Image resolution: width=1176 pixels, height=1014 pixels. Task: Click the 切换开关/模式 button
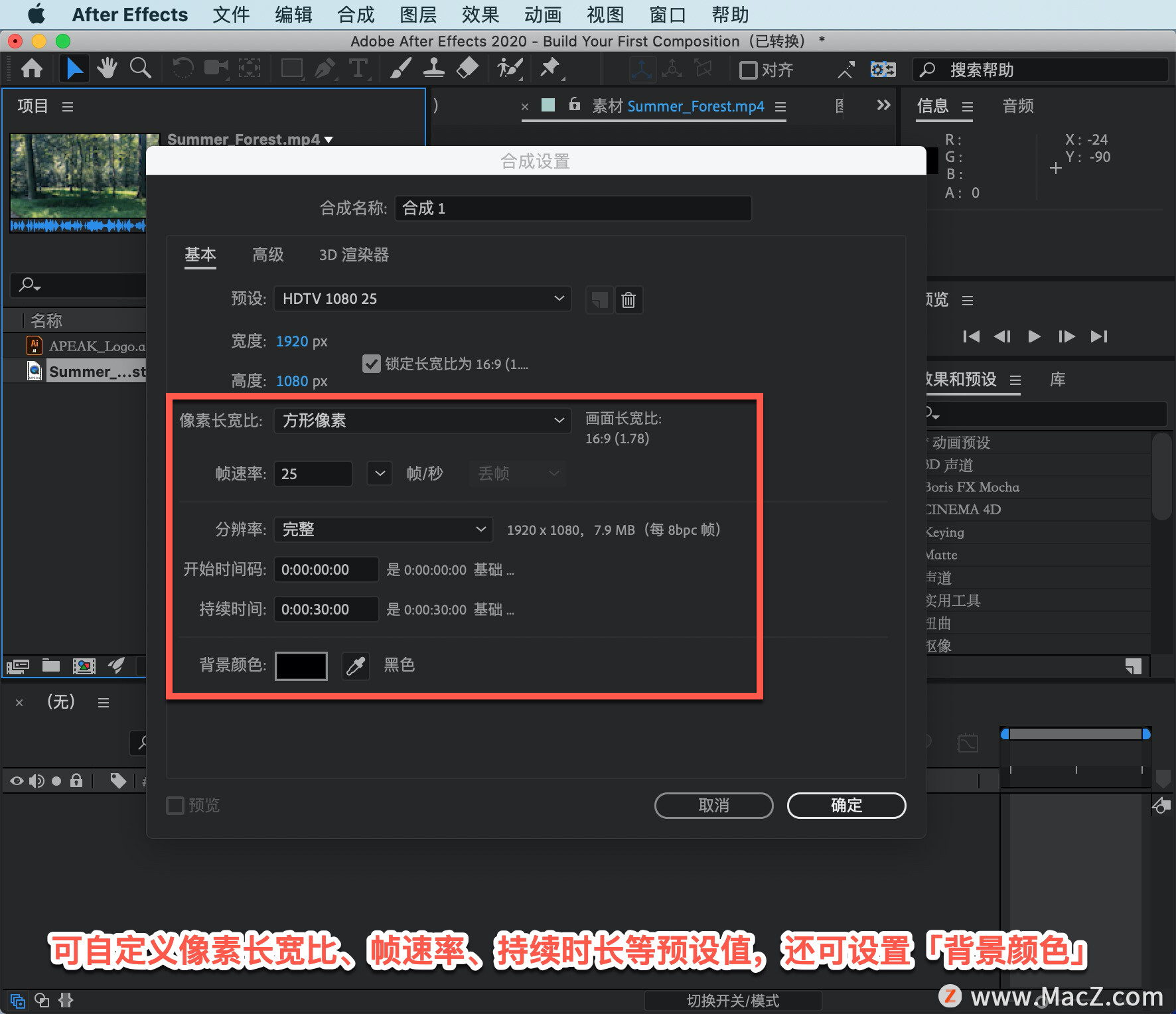733,1001
